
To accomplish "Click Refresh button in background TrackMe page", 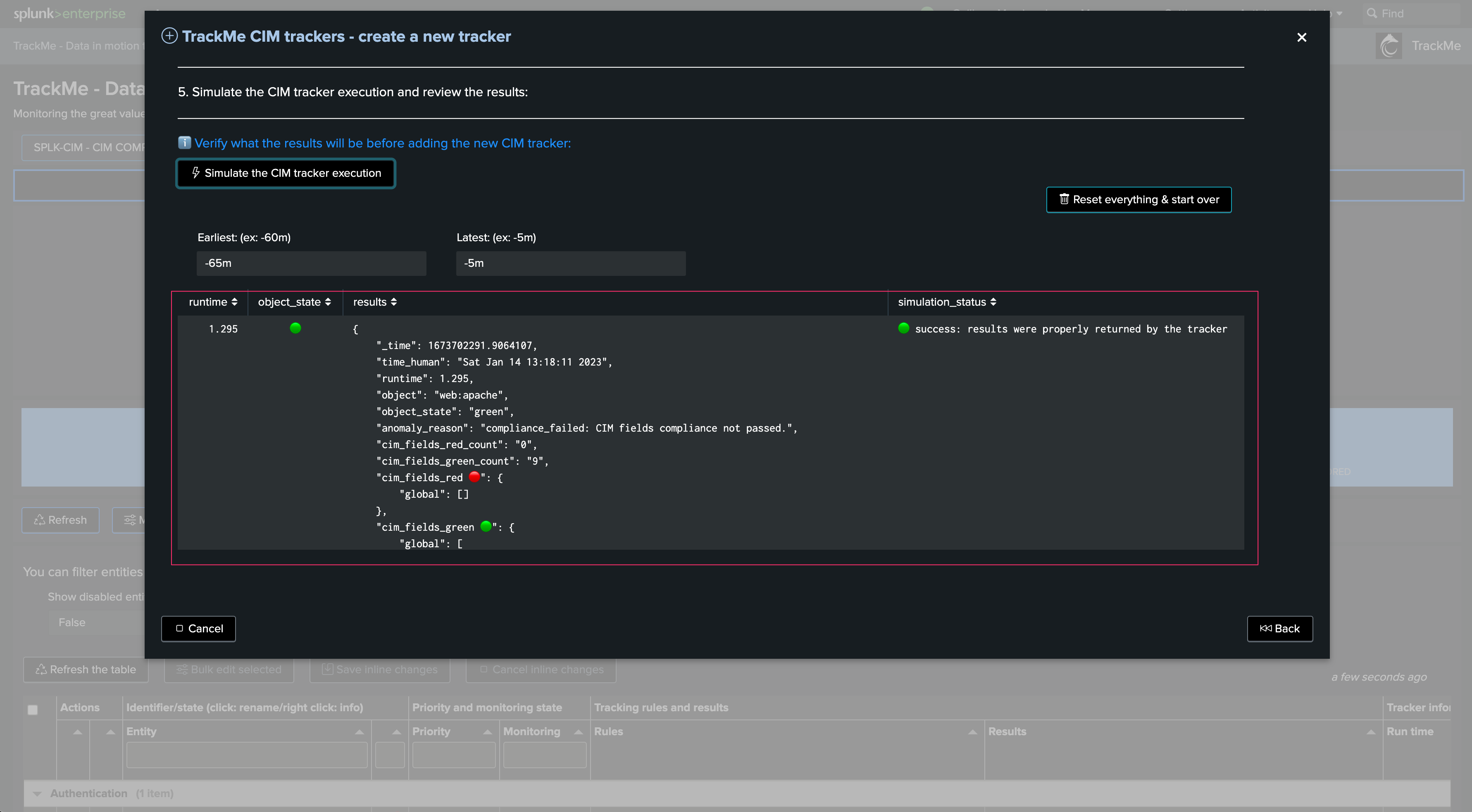I will point(61,520).
